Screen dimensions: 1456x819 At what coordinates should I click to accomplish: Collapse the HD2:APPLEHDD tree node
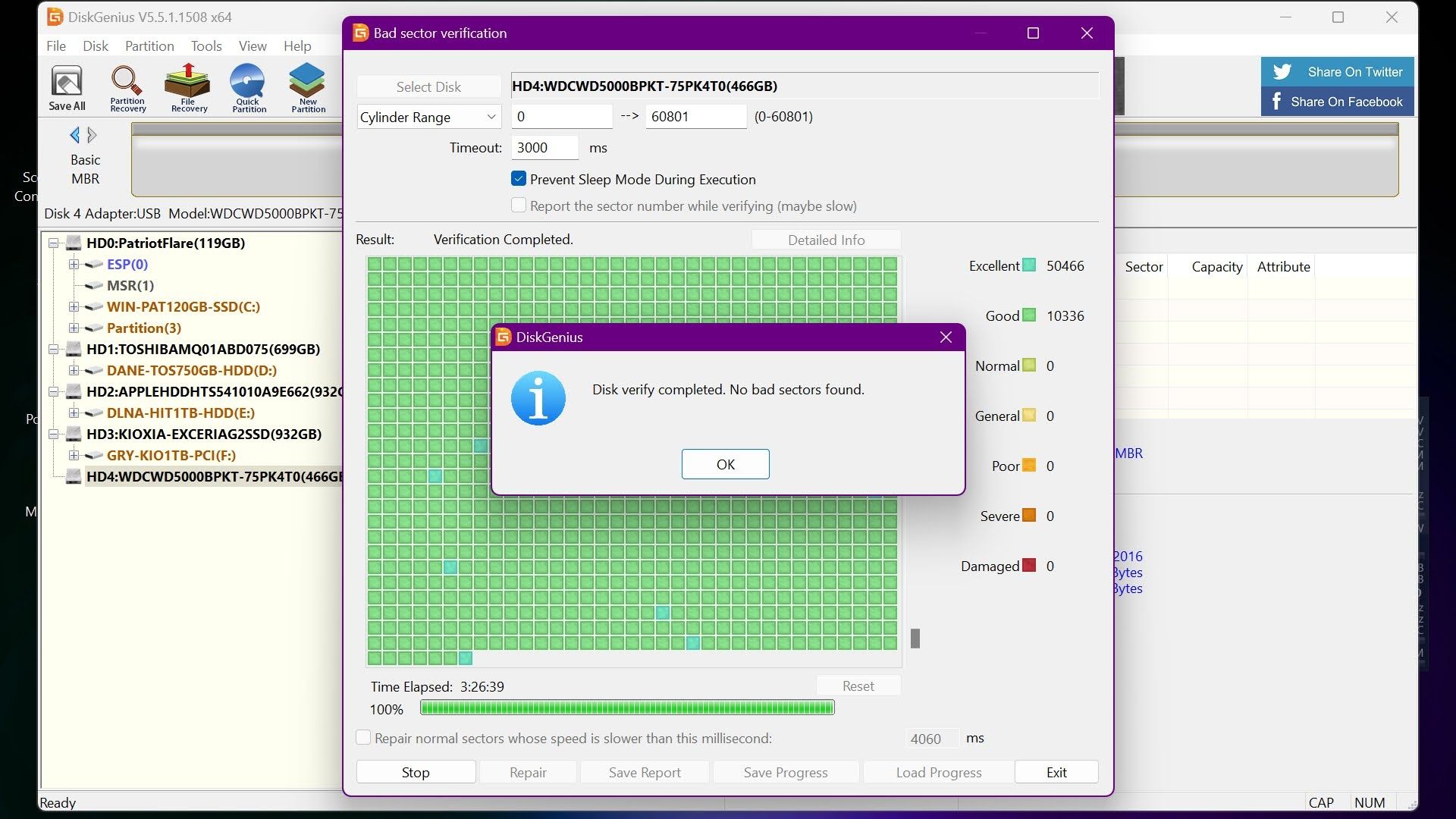(54, 392)
